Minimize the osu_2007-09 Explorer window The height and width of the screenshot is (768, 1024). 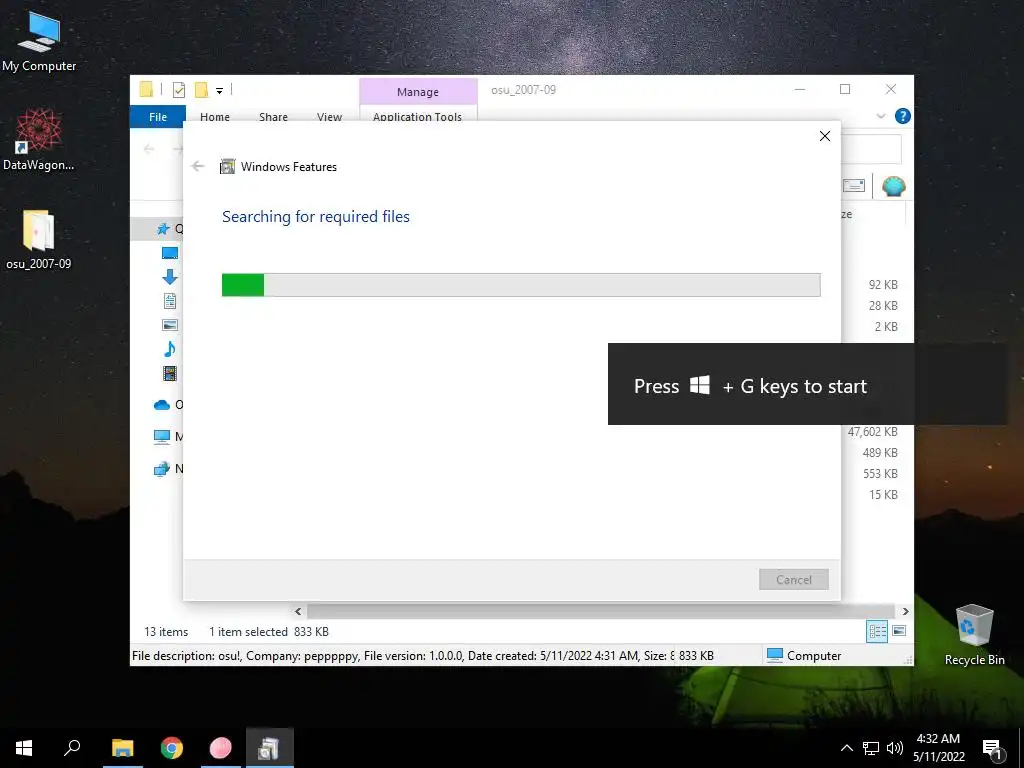pos(800,89)
